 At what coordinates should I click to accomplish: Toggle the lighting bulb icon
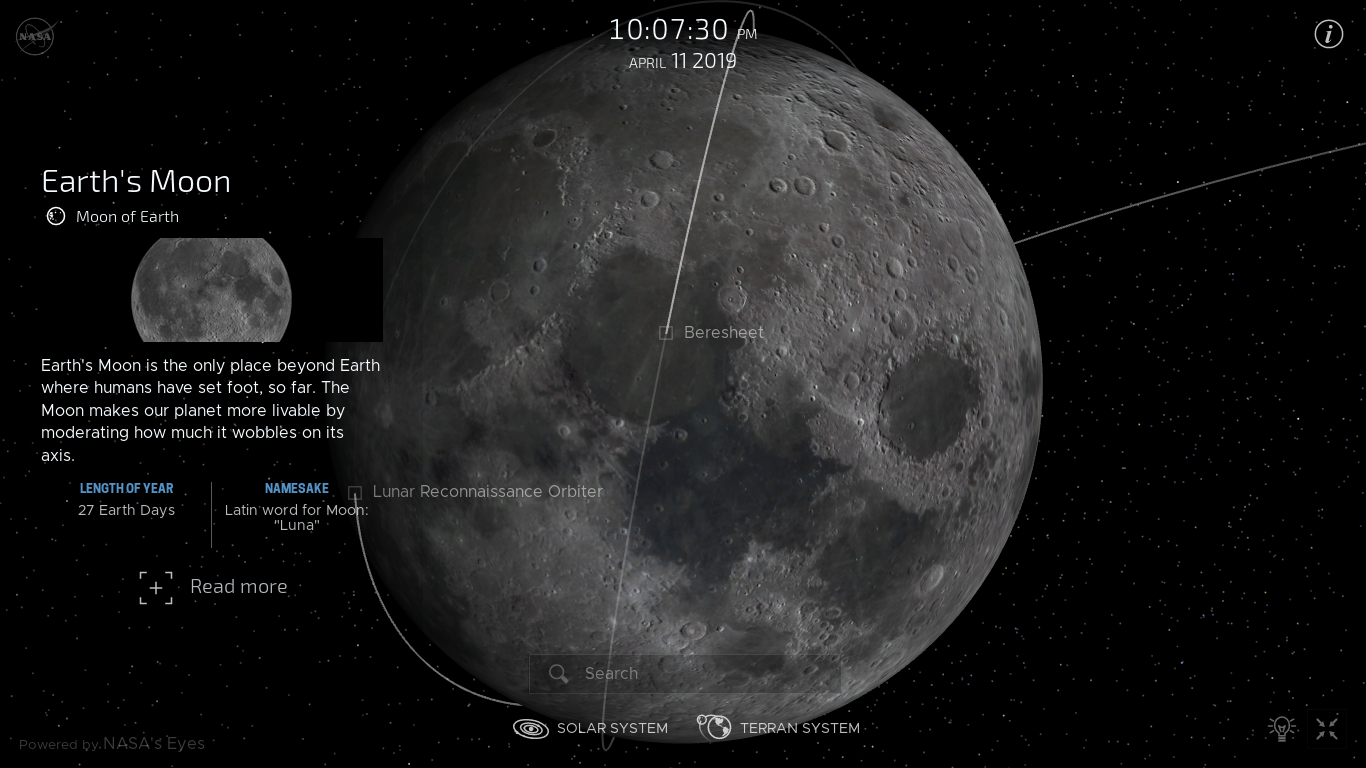point(1281,728)
